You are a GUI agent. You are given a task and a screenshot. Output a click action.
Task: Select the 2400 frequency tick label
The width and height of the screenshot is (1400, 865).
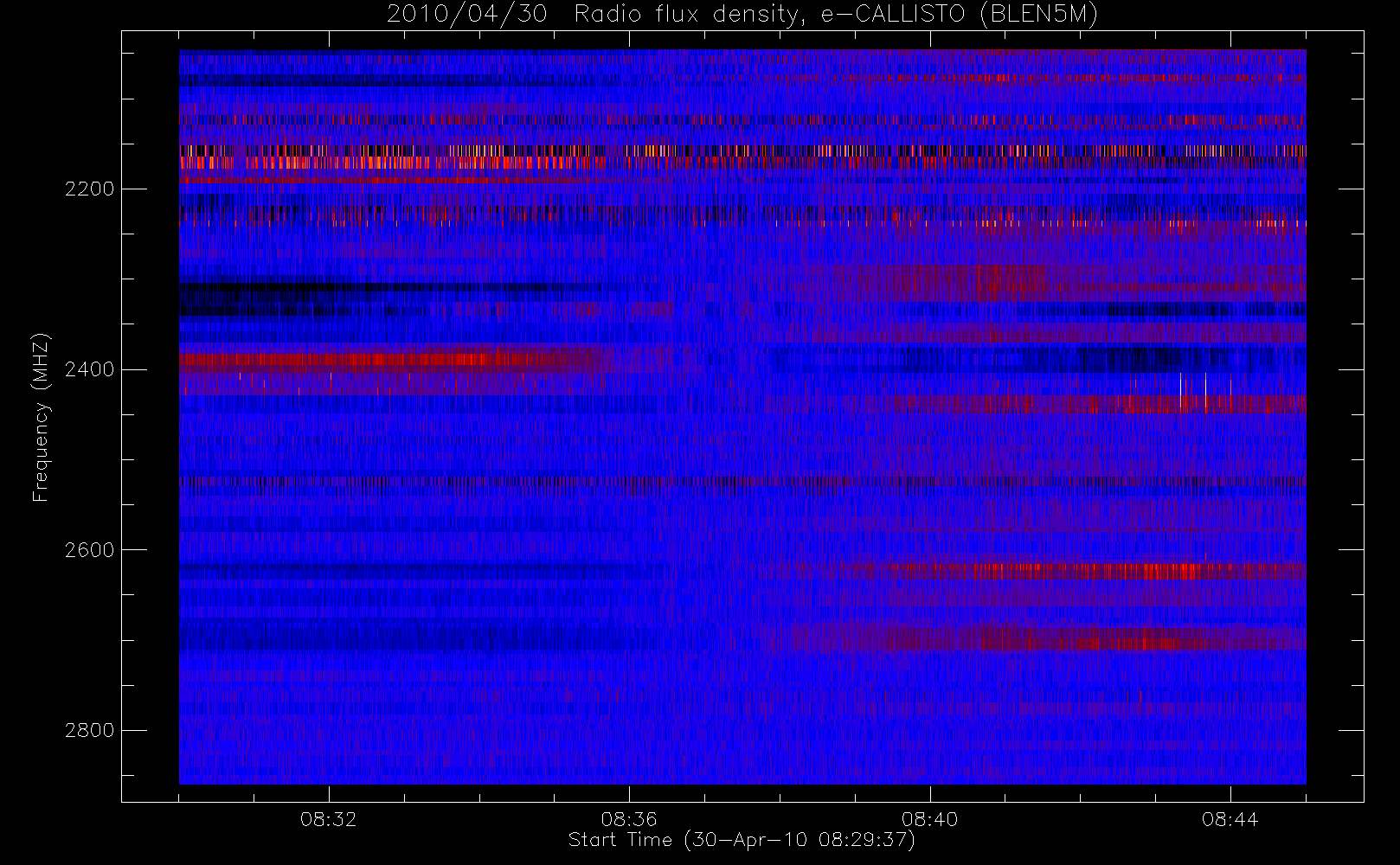point(89,369)
